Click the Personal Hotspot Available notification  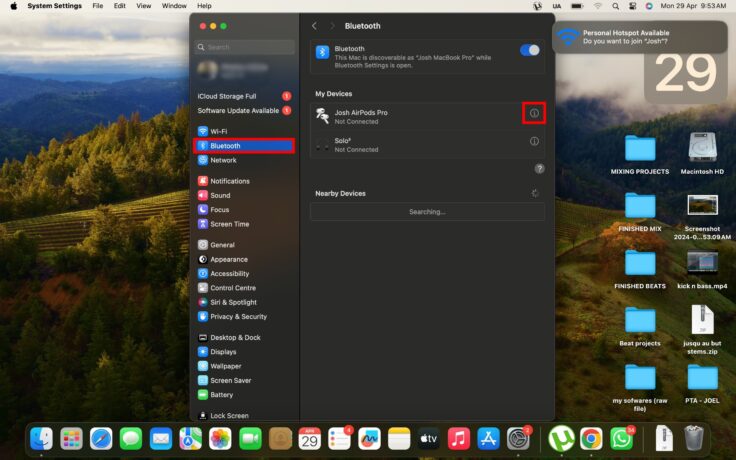click(x=641, y=37)
